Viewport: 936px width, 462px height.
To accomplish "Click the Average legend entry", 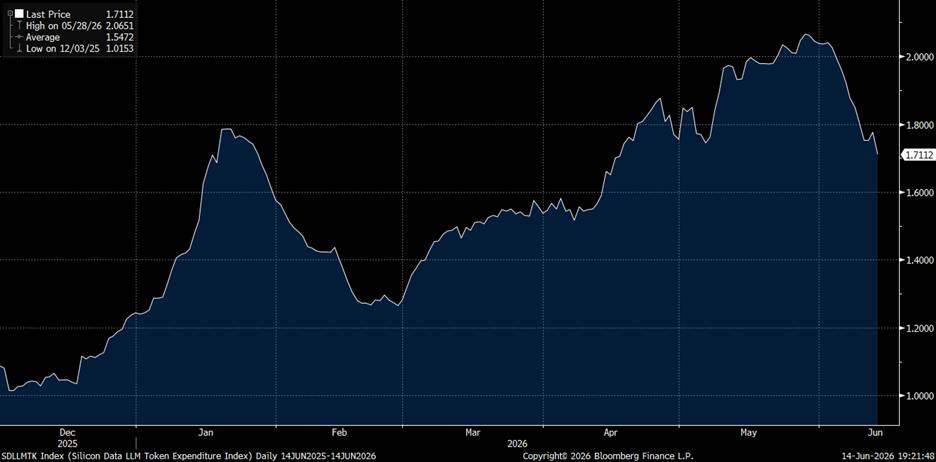I will point(80,37).
